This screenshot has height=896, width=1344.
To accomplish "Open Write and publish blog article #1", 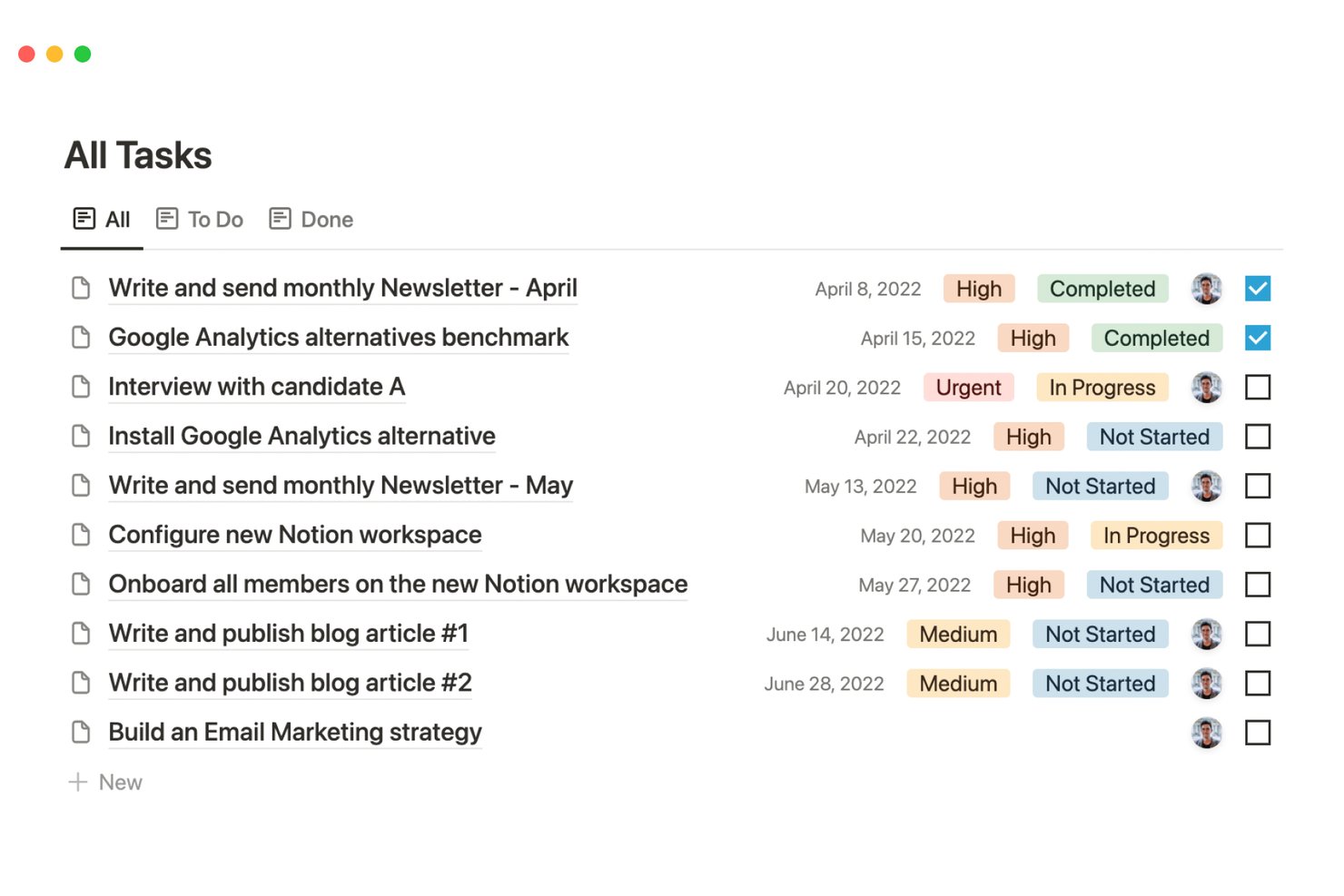I will pyautogui.click(x=289, y=634).
